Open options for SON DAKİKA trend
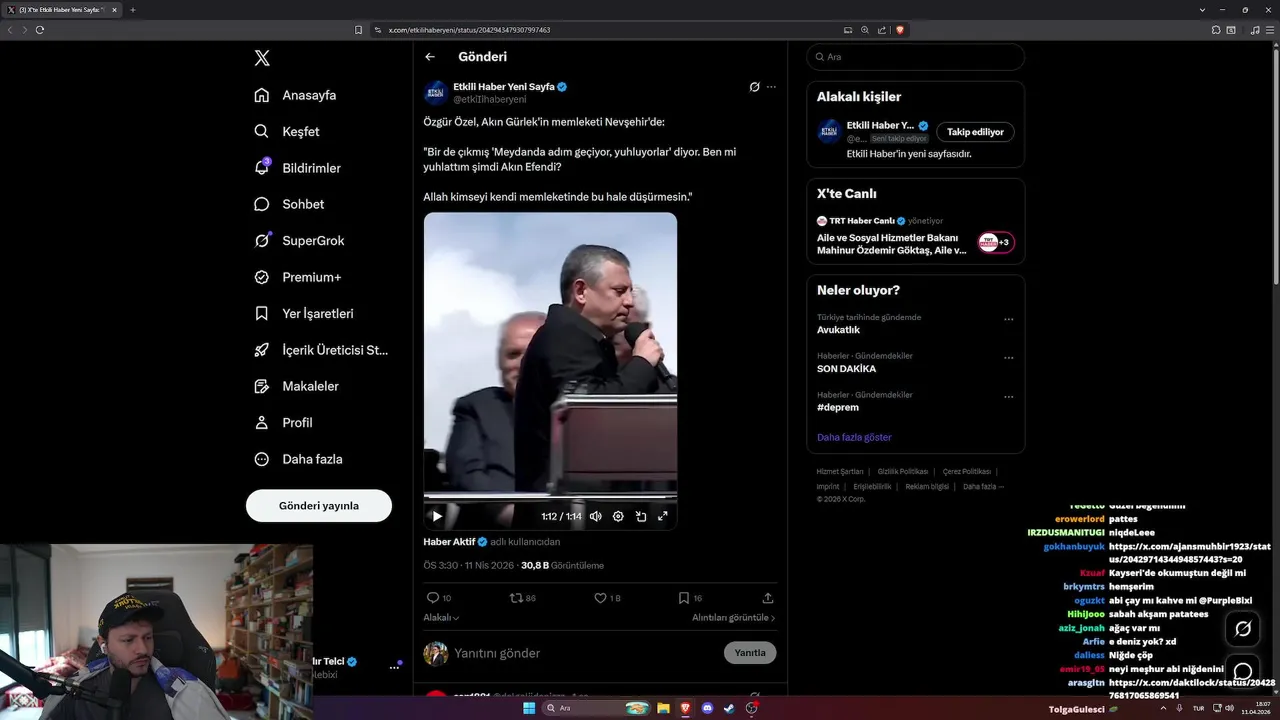The width and height of the screenshot is (1280, 720). click(1008, 357)
